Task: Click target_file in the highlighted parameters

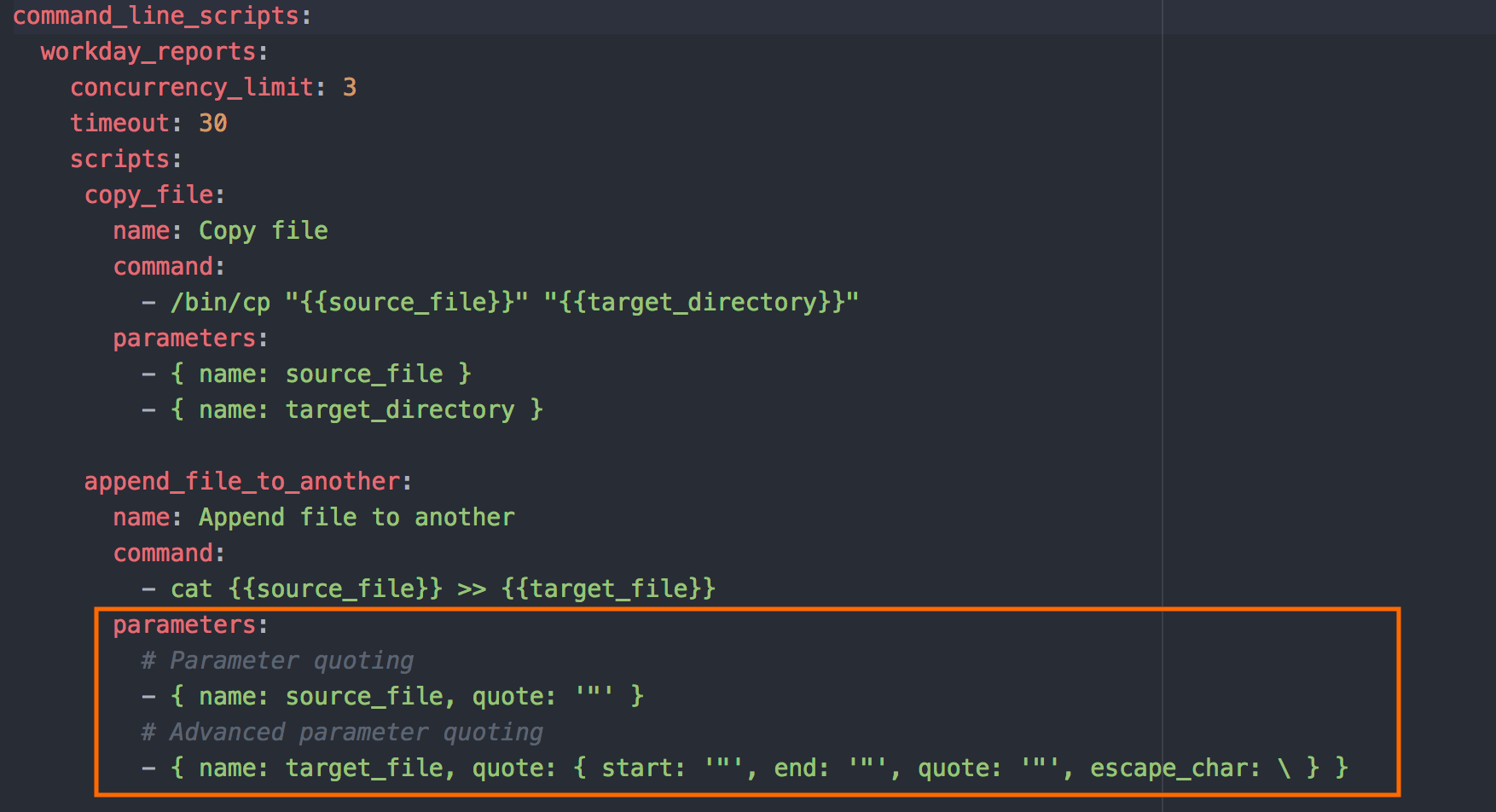Action: click(x=363, y=768)
